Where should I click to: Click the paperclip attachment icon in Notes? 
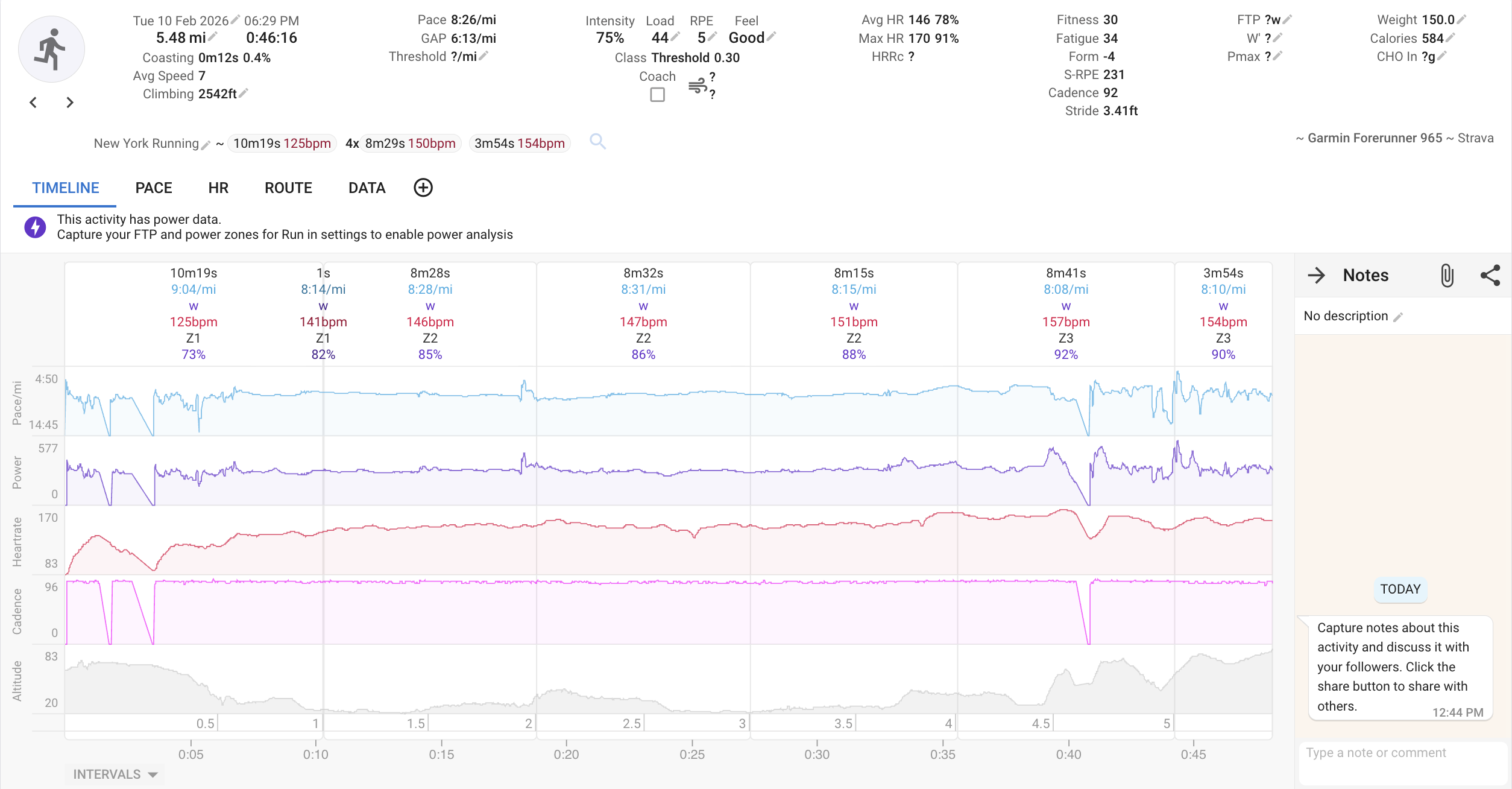pyautogui.click(x=1447, y=276)
